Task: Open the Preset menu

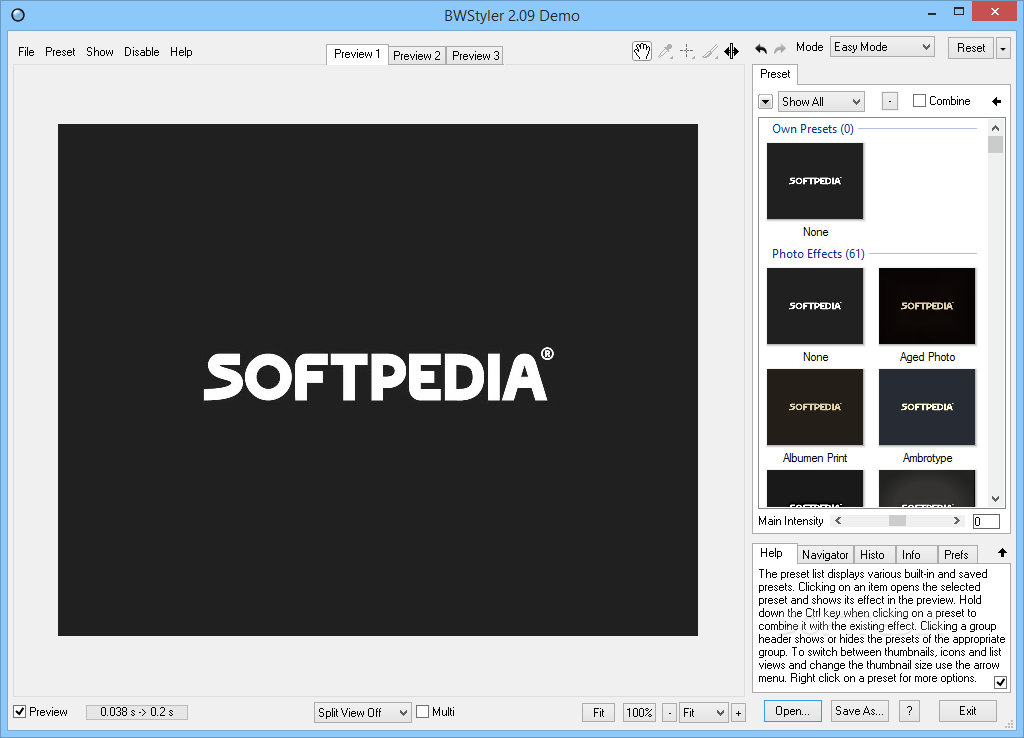Action: 60,52
